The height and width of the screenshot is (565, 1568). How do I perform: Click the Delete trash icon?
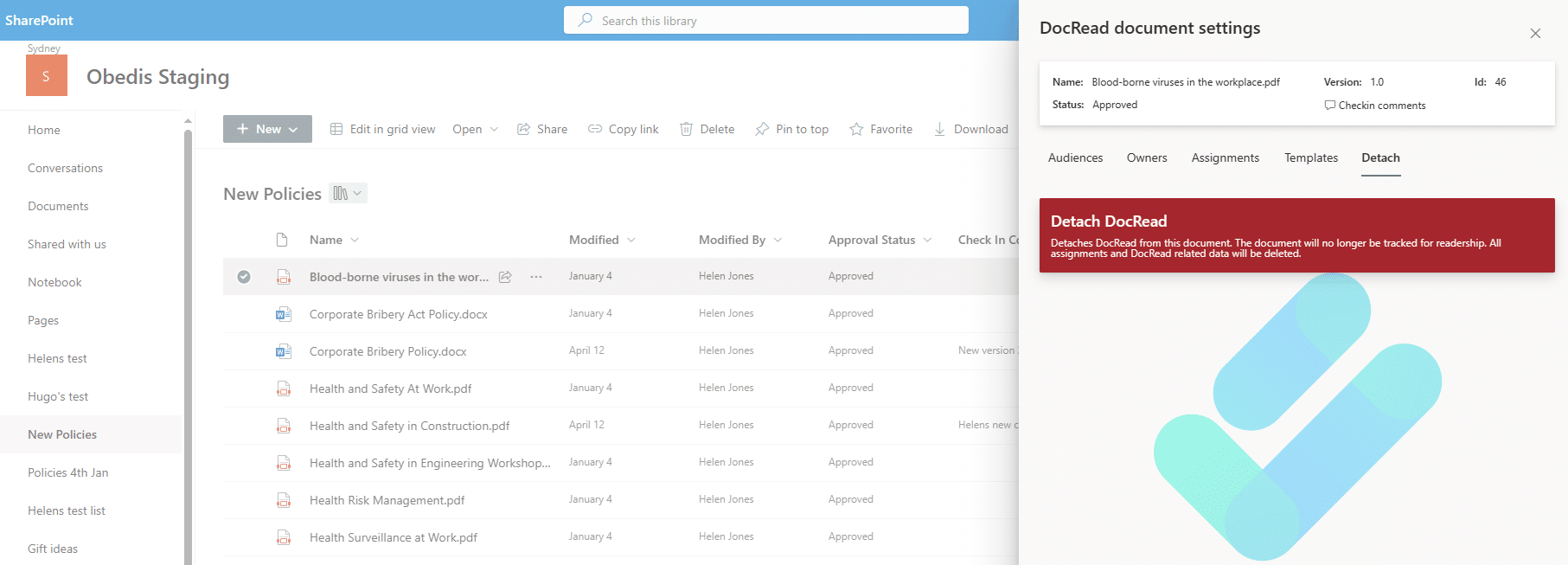coord(686,129)
